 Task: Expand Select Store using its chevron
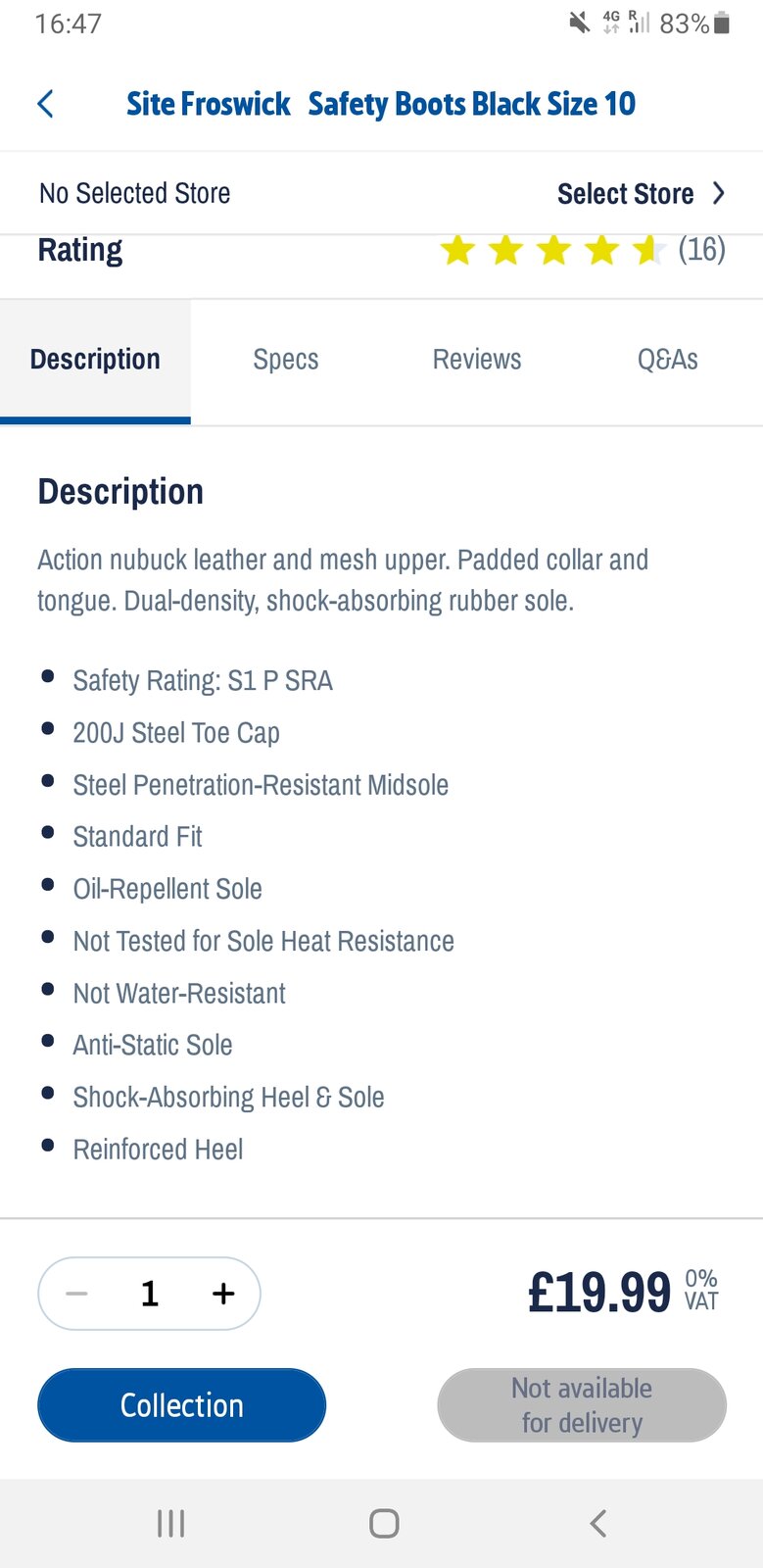pyautogui.click(x=720, y=193)
